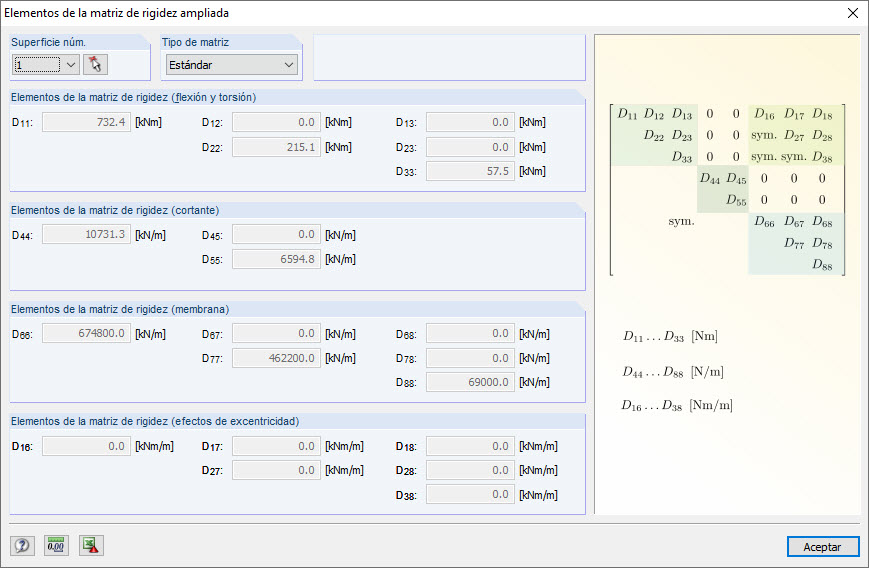This screenshot has width=869, height=568.
Task: Focus the D88 field showing 69000.0
Action: pos(470,382)
